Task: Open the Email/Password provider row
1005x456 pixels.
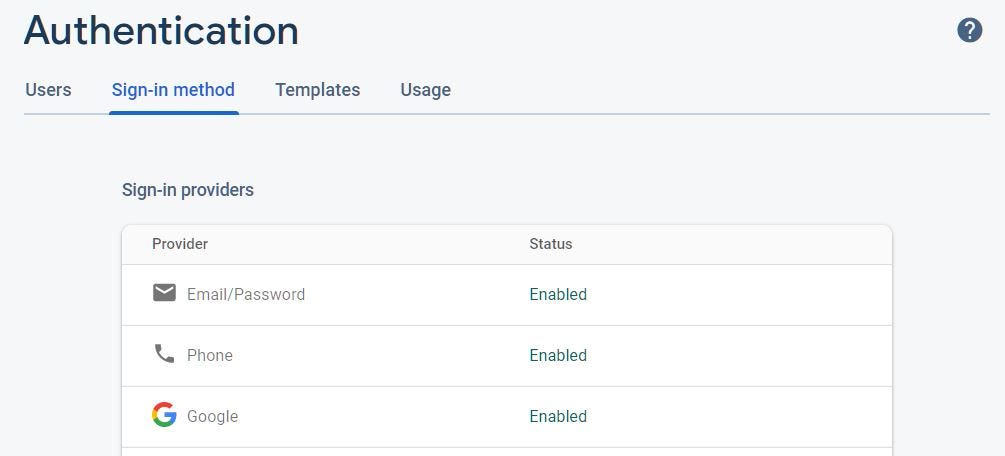Action: (507, 295)
